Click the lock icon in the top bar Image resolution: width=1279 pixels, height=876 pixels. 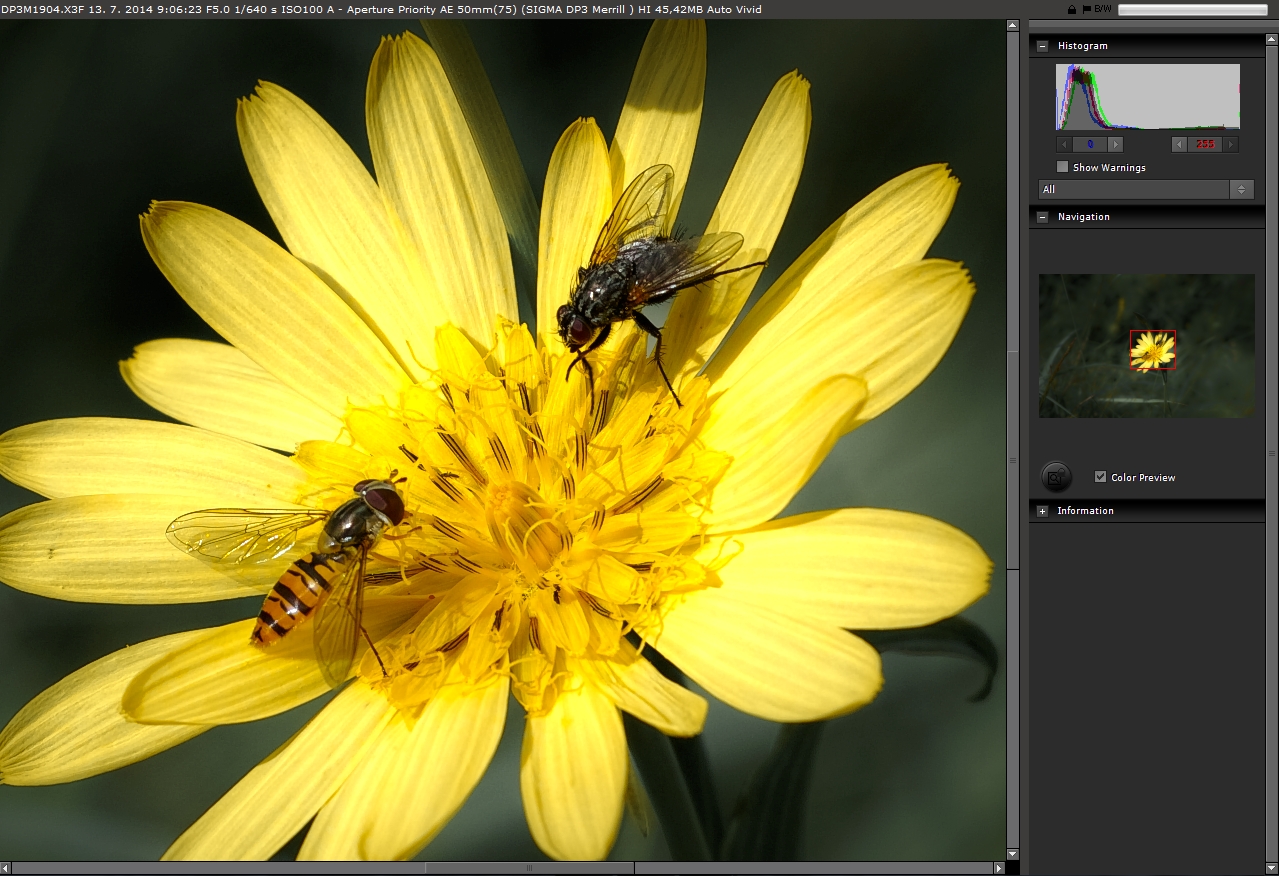[x=1072, y=9]
